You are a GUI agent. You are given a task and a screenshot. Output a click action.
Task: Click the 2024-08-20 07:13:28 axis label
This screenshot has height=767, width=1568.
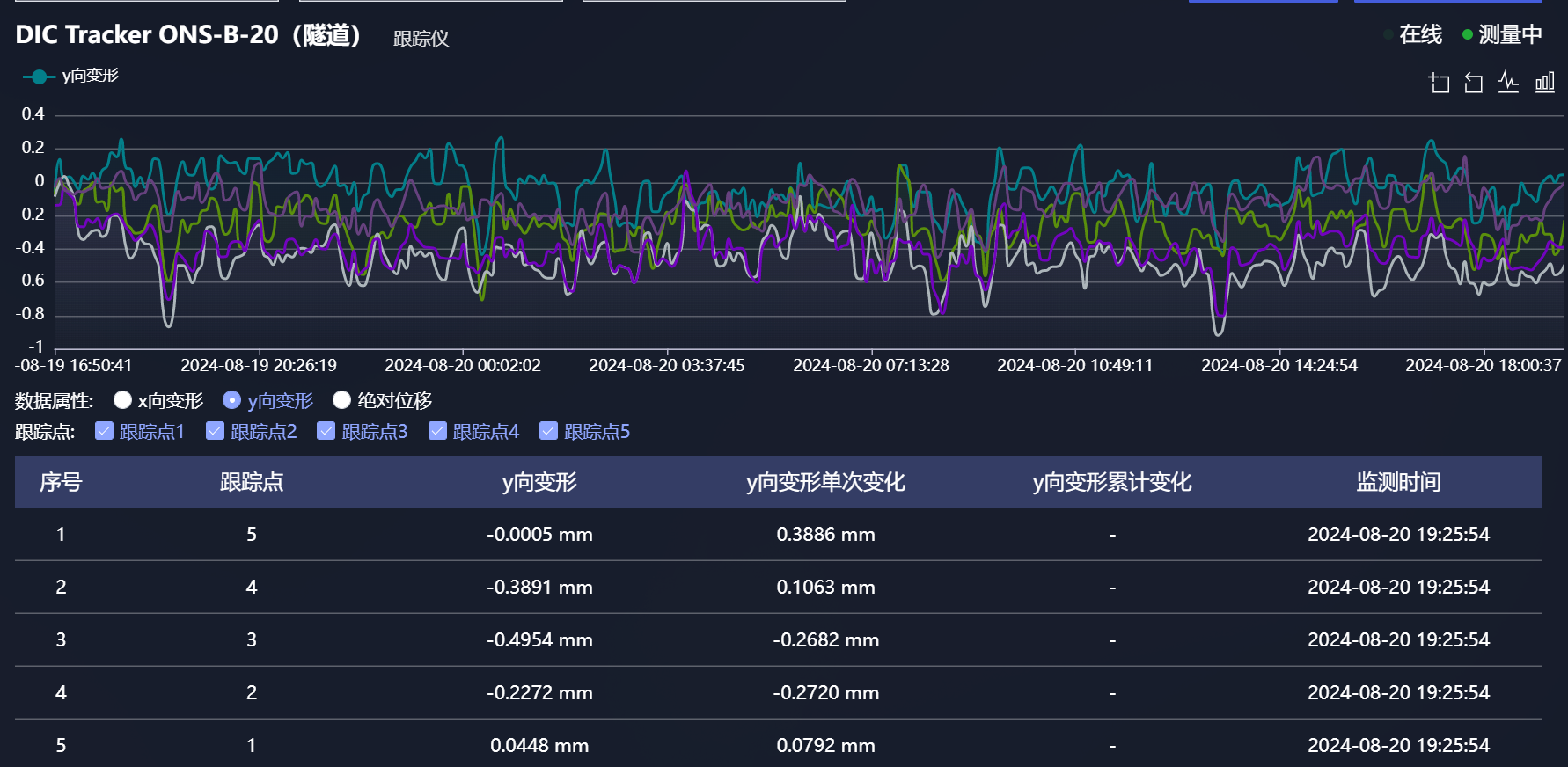click(871, 365)
